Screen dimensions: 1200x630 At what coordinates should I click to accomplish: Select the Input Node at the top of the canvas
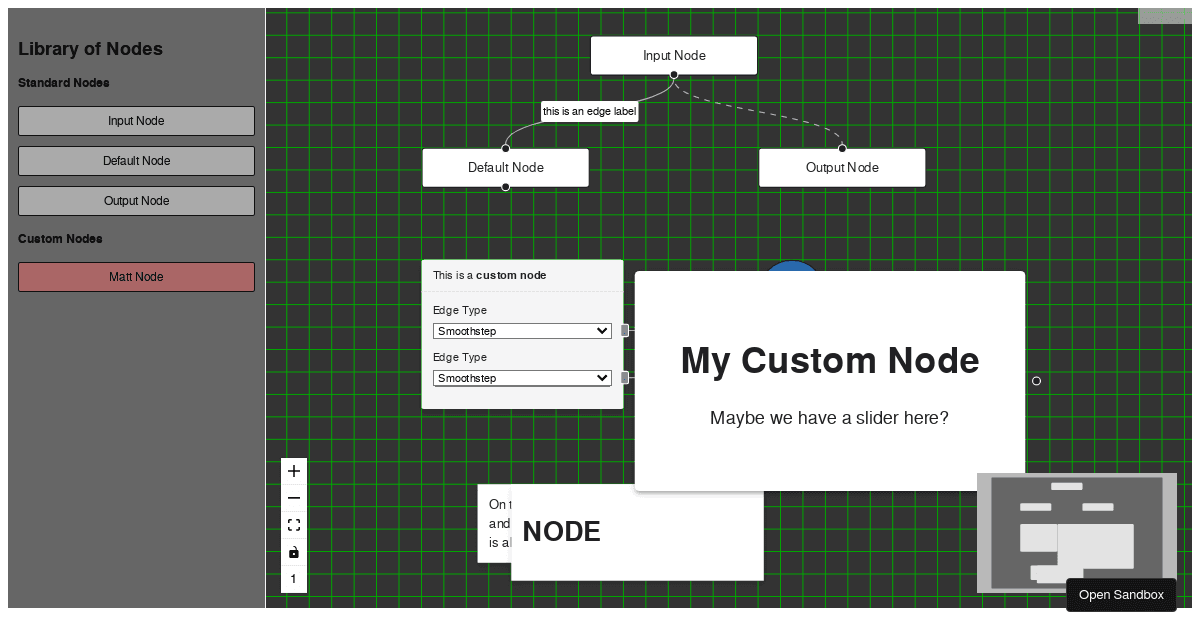(673, 55)
